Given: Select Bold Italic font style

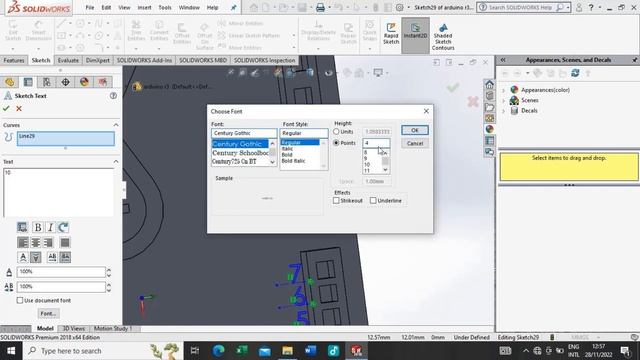Looking at the screenshot, I should pos(293,161).
